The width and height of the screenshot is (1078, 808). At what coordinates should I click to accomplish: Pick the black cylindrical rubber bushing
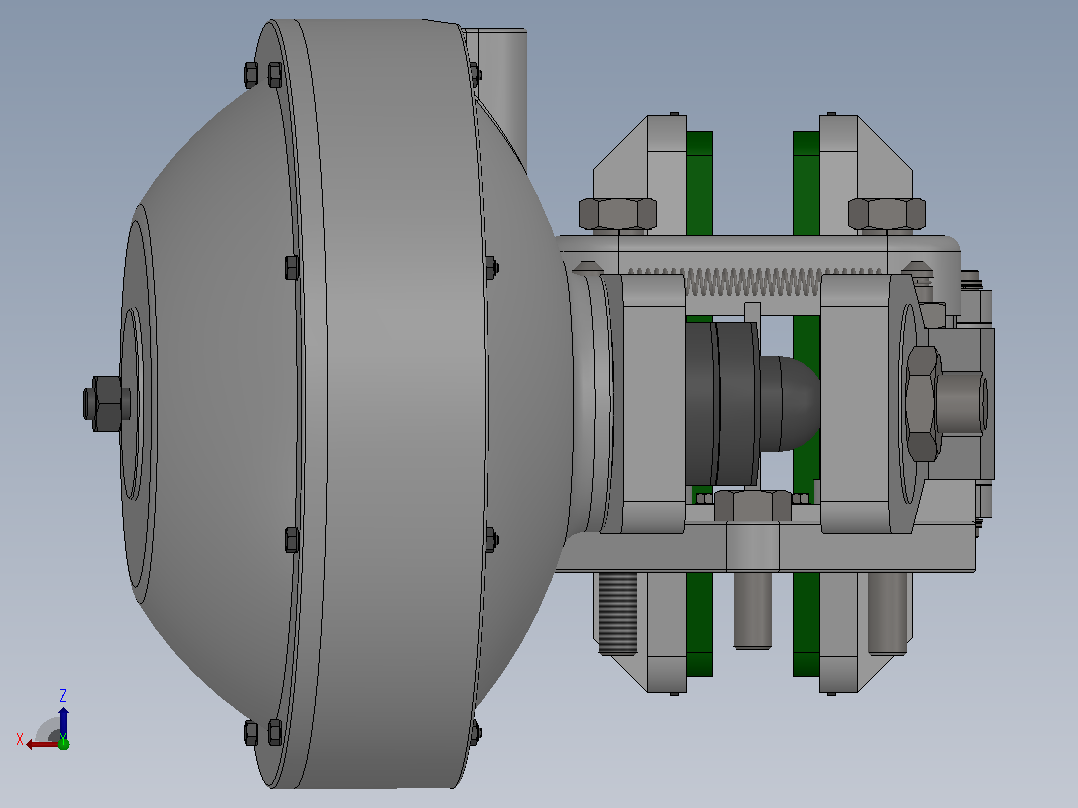coord(723,404)
